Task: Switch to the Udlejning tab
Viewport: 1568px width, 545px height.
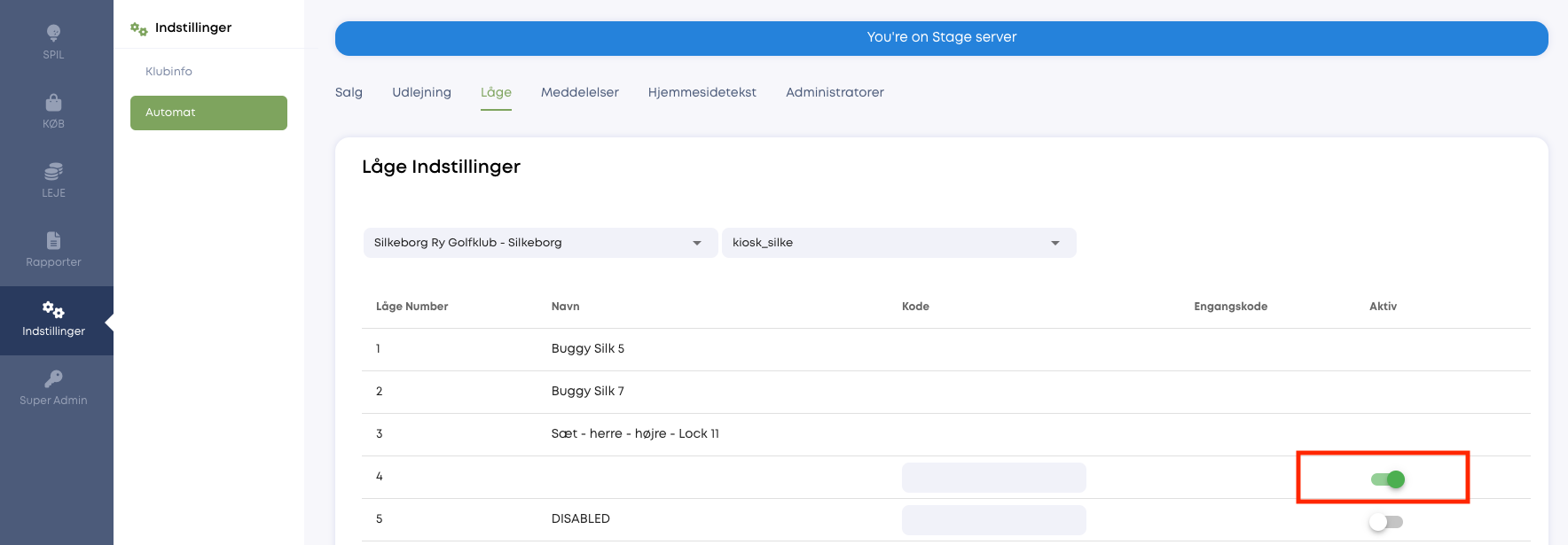Action: [421, 92]
